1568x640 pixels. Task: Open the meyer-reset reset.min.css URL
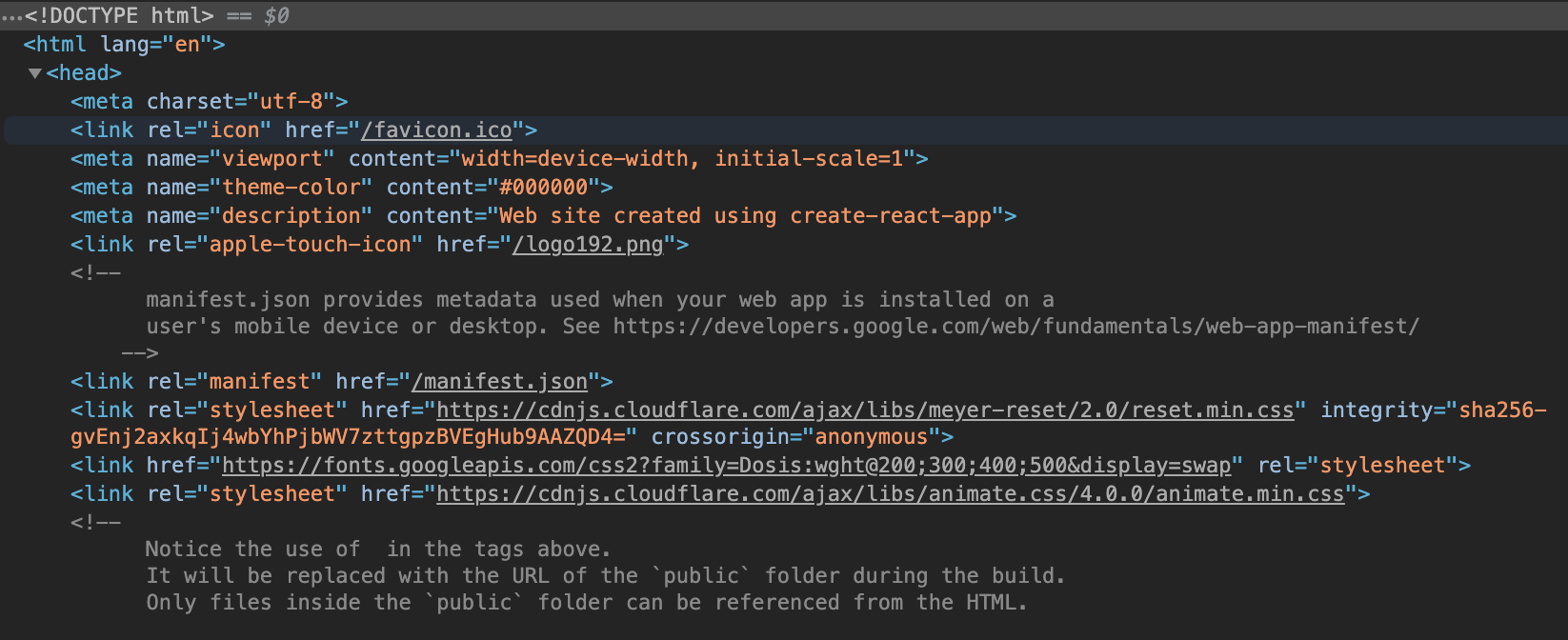865,410
